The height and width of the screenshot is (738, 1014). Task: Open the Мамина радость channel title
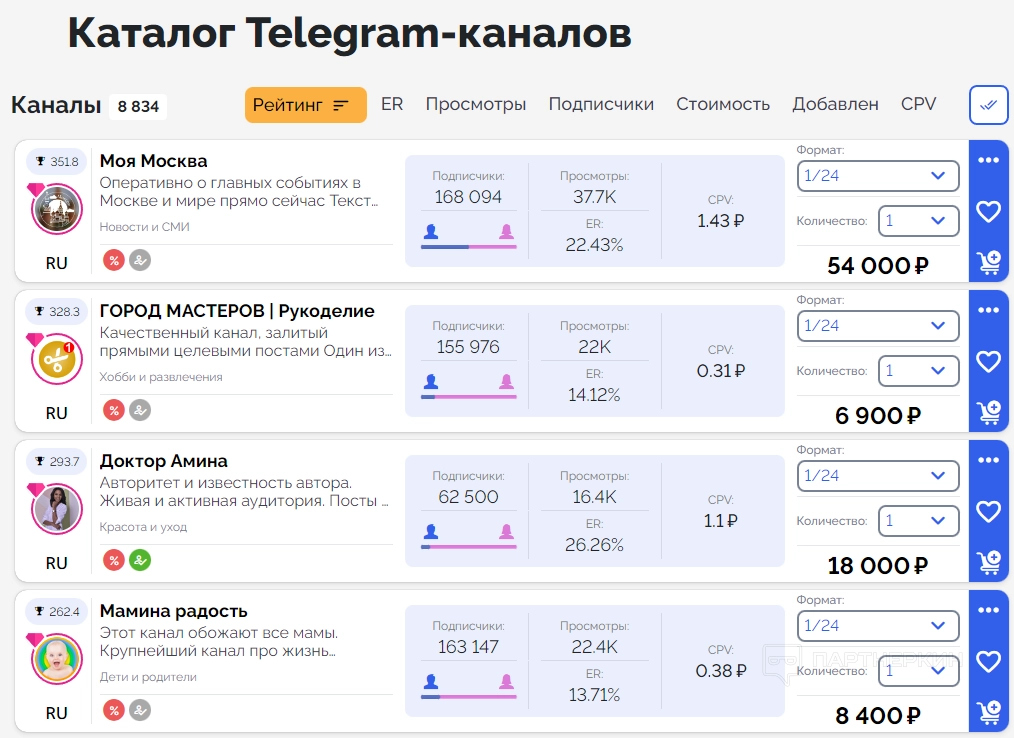(174, 611)
